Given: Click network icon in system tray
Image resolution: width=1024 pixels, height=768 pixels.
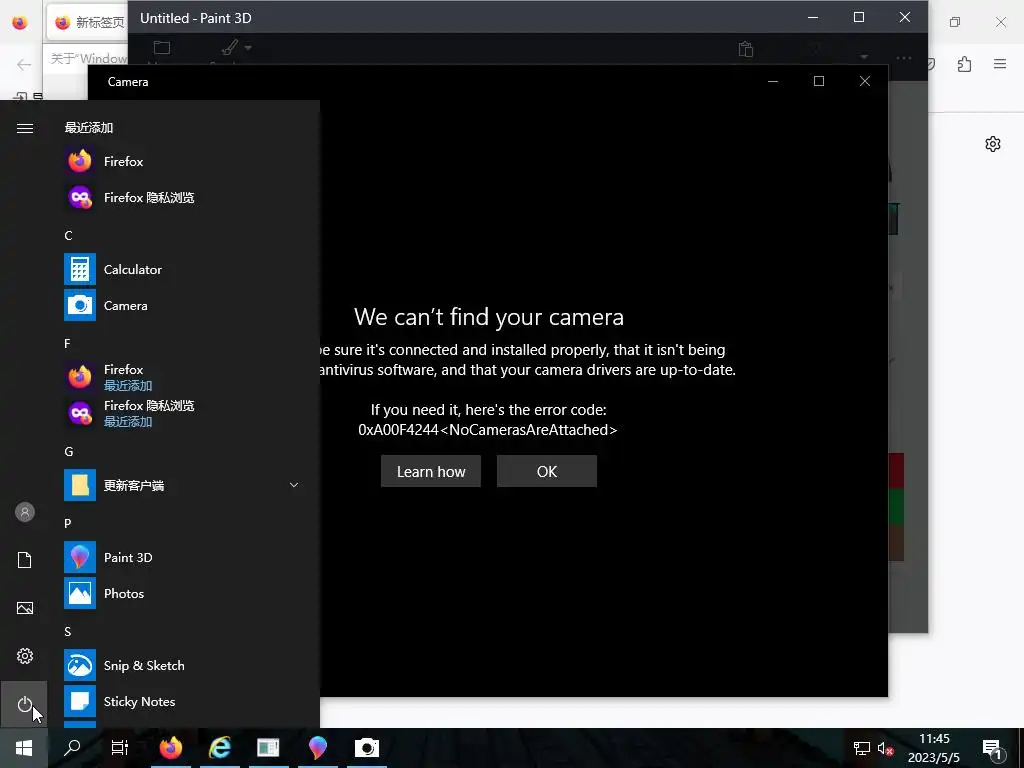Looking at the screenshot, I should click(x=862, y=748).
